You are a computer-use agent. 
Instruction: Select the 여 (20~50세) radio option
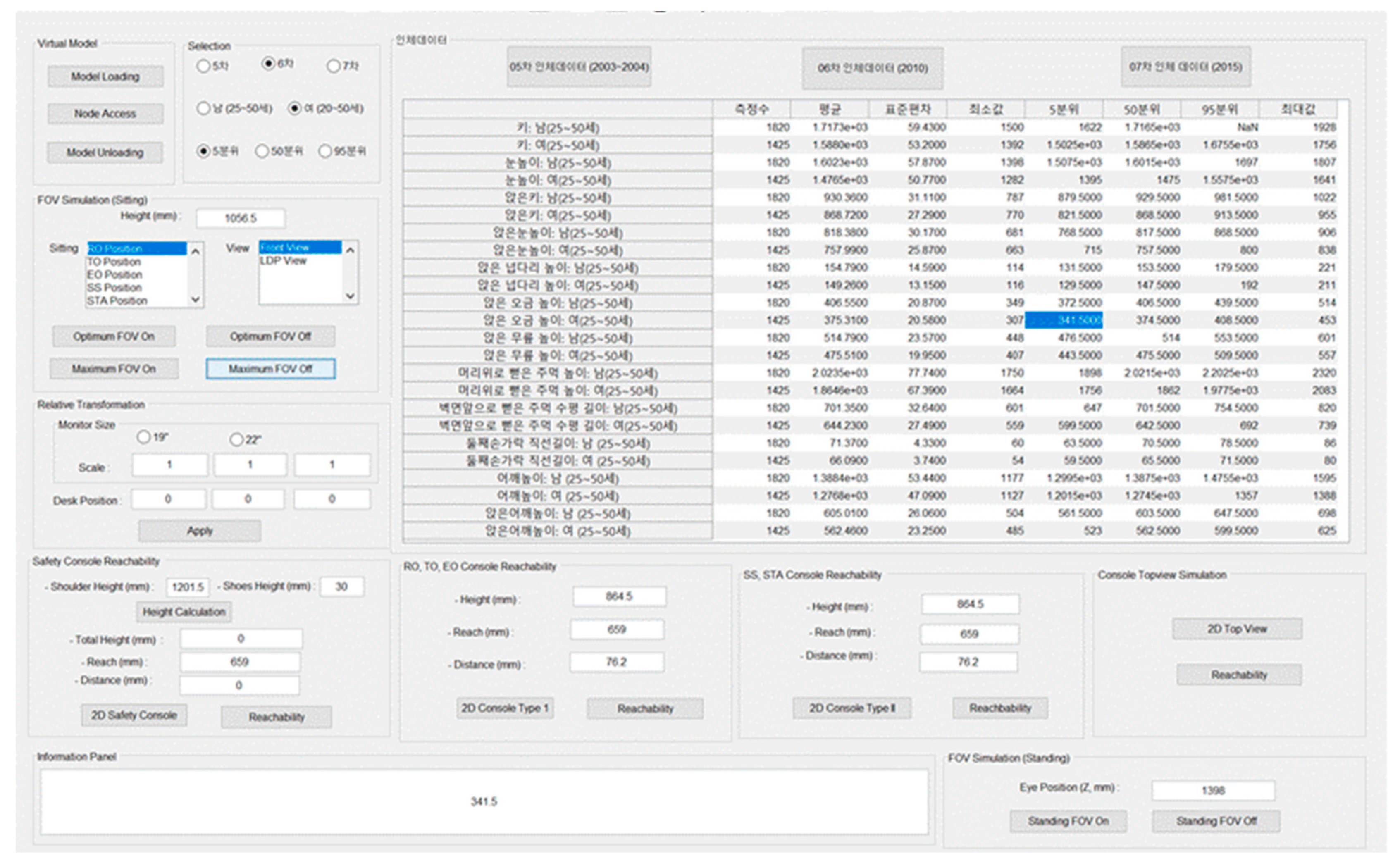click(x=294, y=108)
